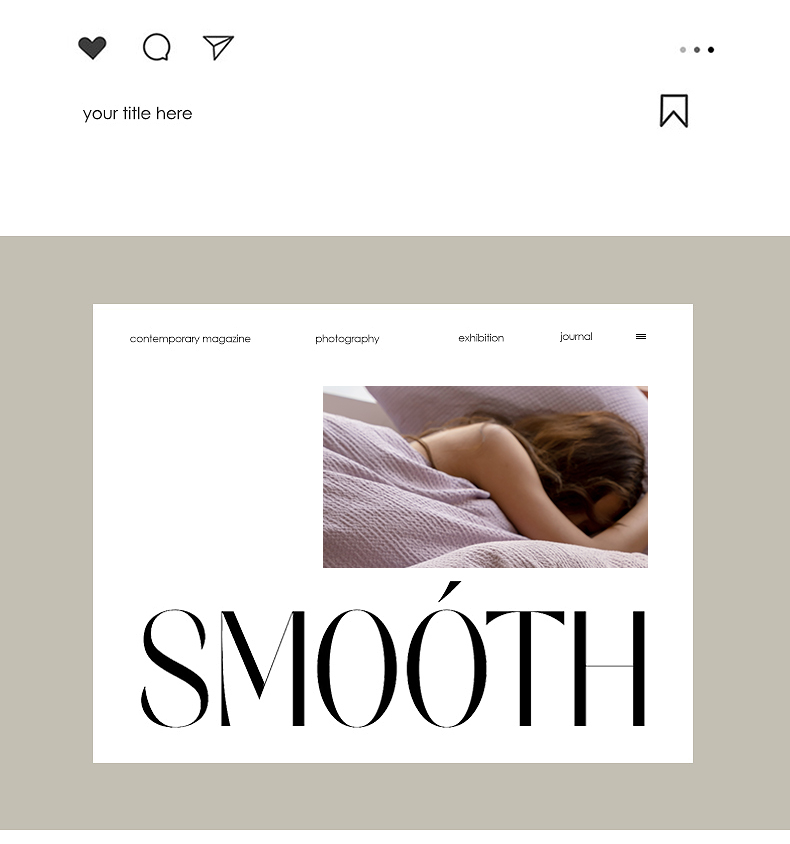Open the hamburger menu beside journal
Screen dimensions: 790x844
[641, 336]
